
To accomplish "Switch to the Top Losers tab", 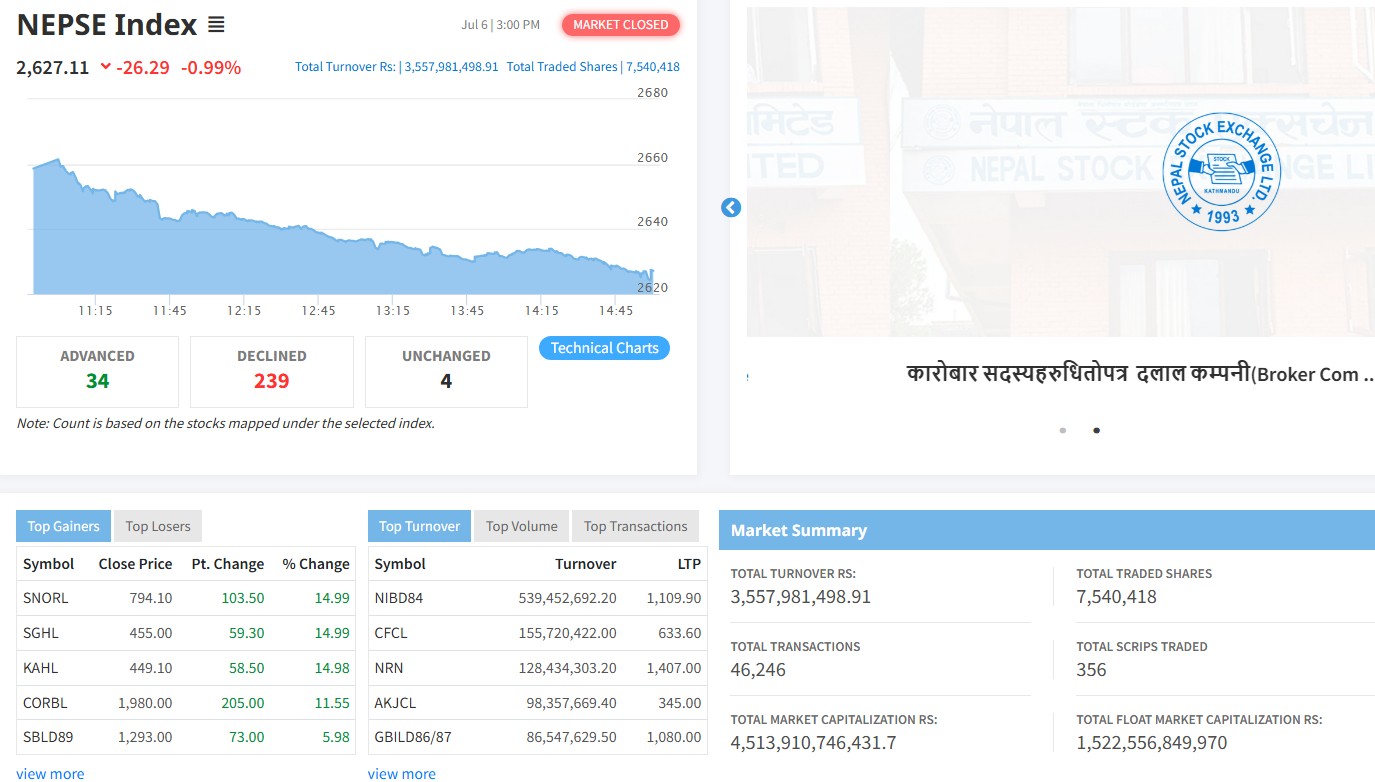I will tap(158, 526).
